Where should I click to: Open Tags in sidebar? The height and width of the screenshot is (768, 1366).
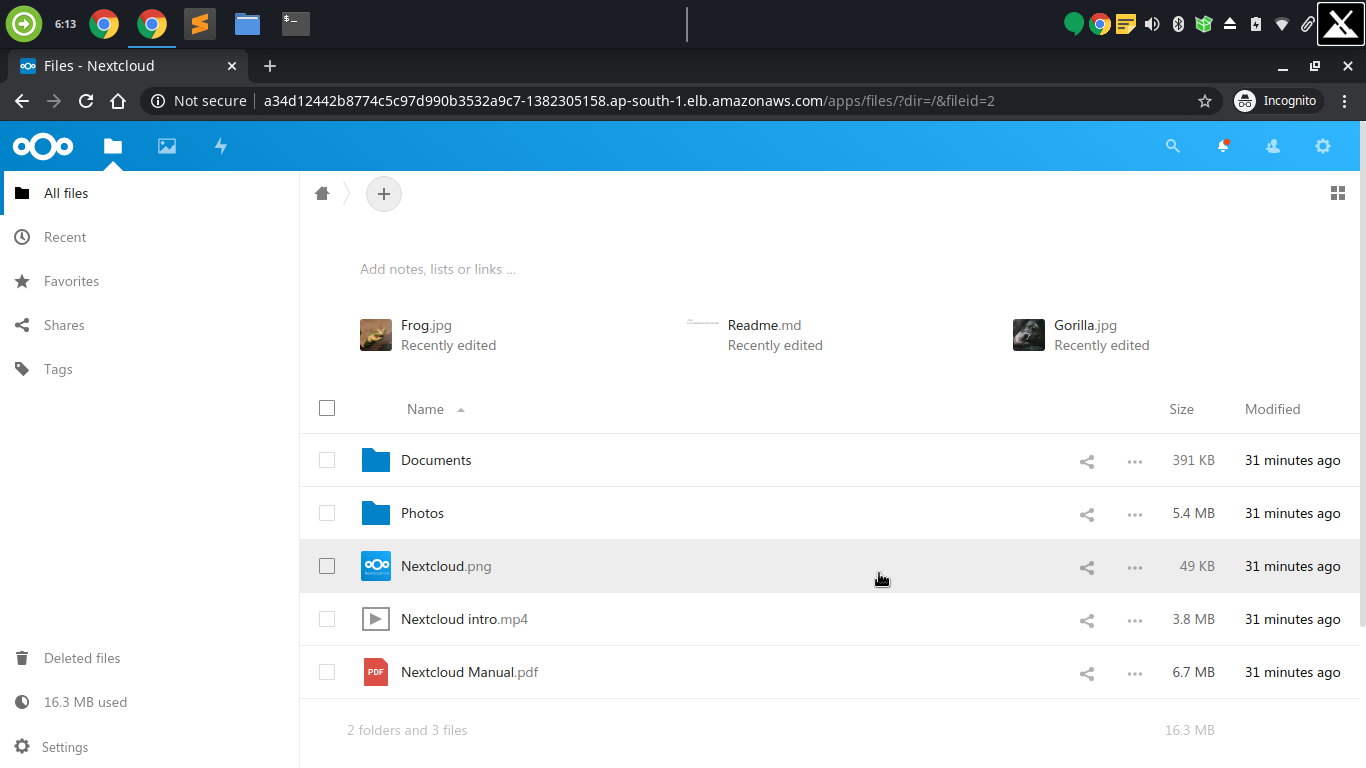click(x=150, y=369)
